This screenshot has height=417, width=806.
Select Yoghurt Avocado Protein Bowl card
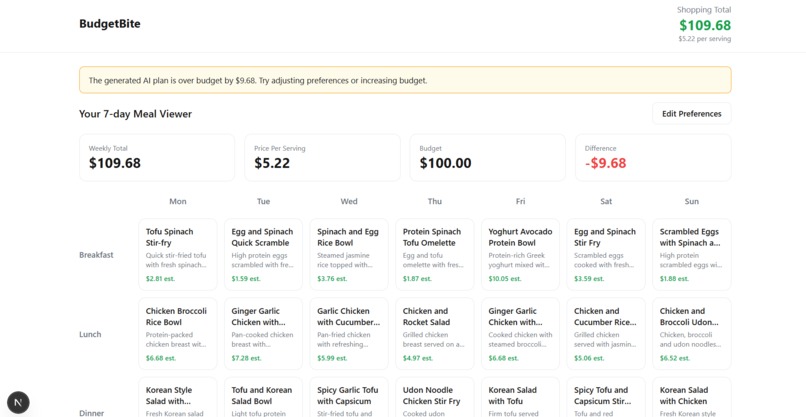coord(520,255)
